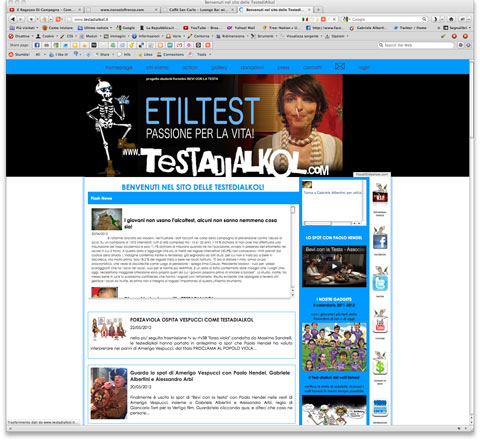Open a new tab with the plus button
Image resolution: width=480 pixels, height=441 pixels.
pyautogui.click(x=318, y=10)
